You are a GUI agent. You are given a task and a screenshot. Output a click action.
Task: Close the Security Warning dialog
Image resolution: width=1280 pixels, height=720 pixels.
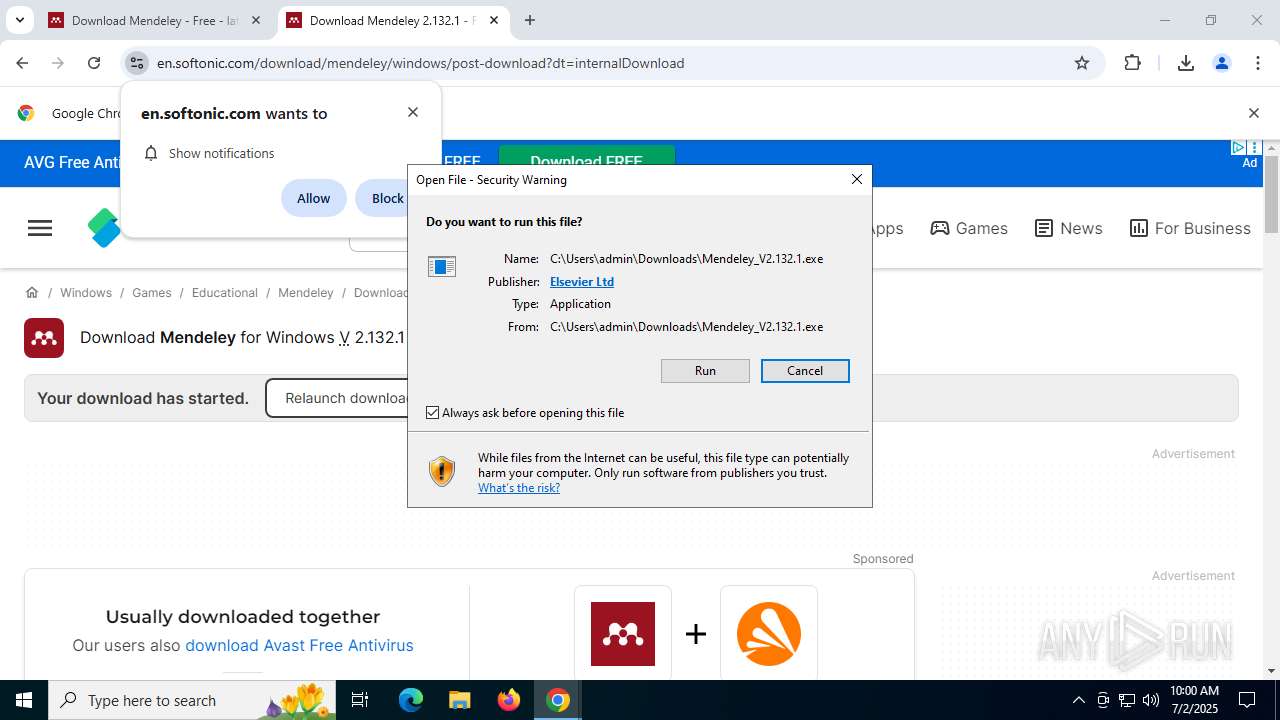click(x=857, y=179)
